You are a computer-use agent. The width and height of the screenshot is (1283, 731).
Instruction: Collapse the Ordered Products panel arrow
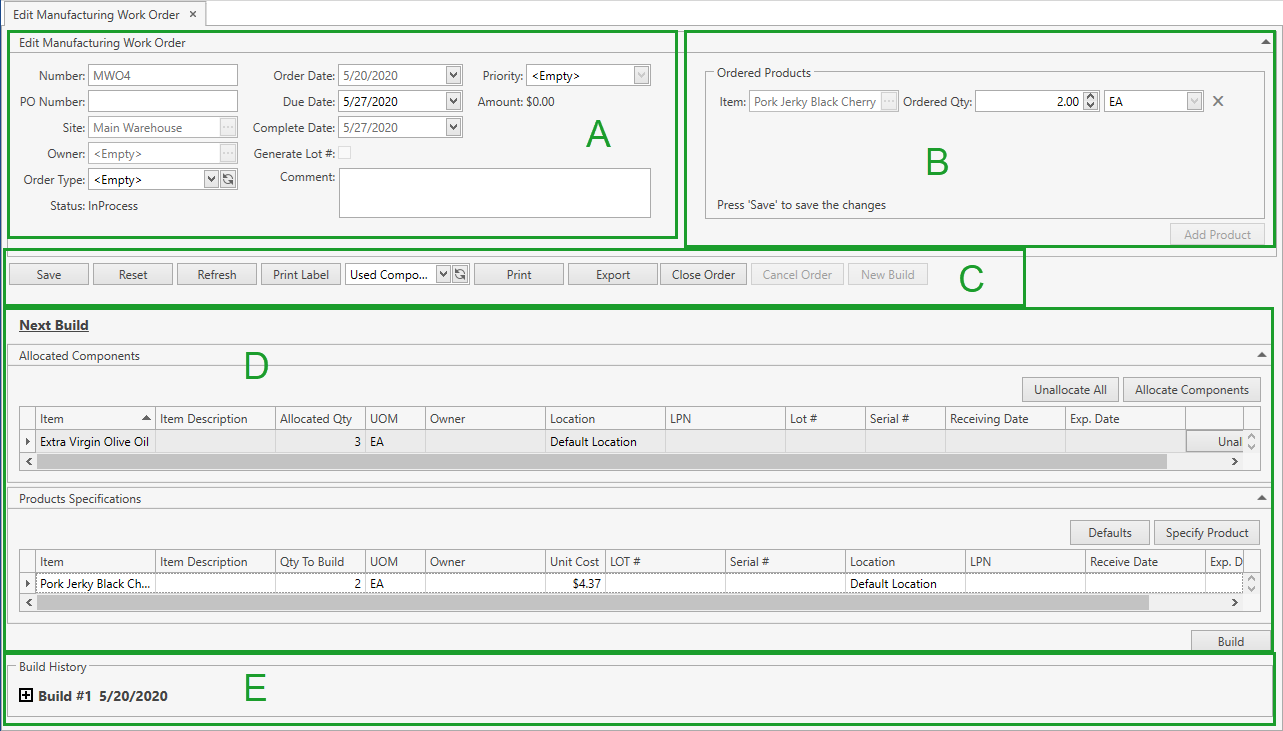1266,43
